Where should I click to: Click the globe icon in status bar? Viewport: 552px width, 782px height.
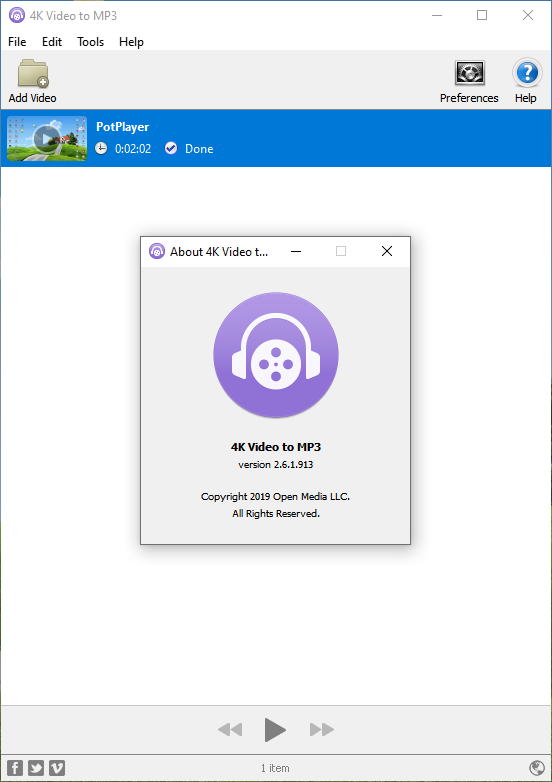tap(537, 767)
